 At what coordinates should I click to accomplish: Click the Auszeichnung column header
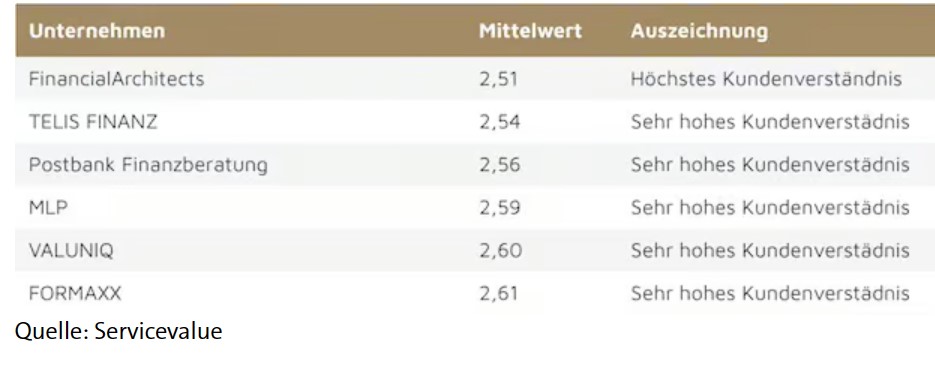pyautogui.click(x=699, y=31)
